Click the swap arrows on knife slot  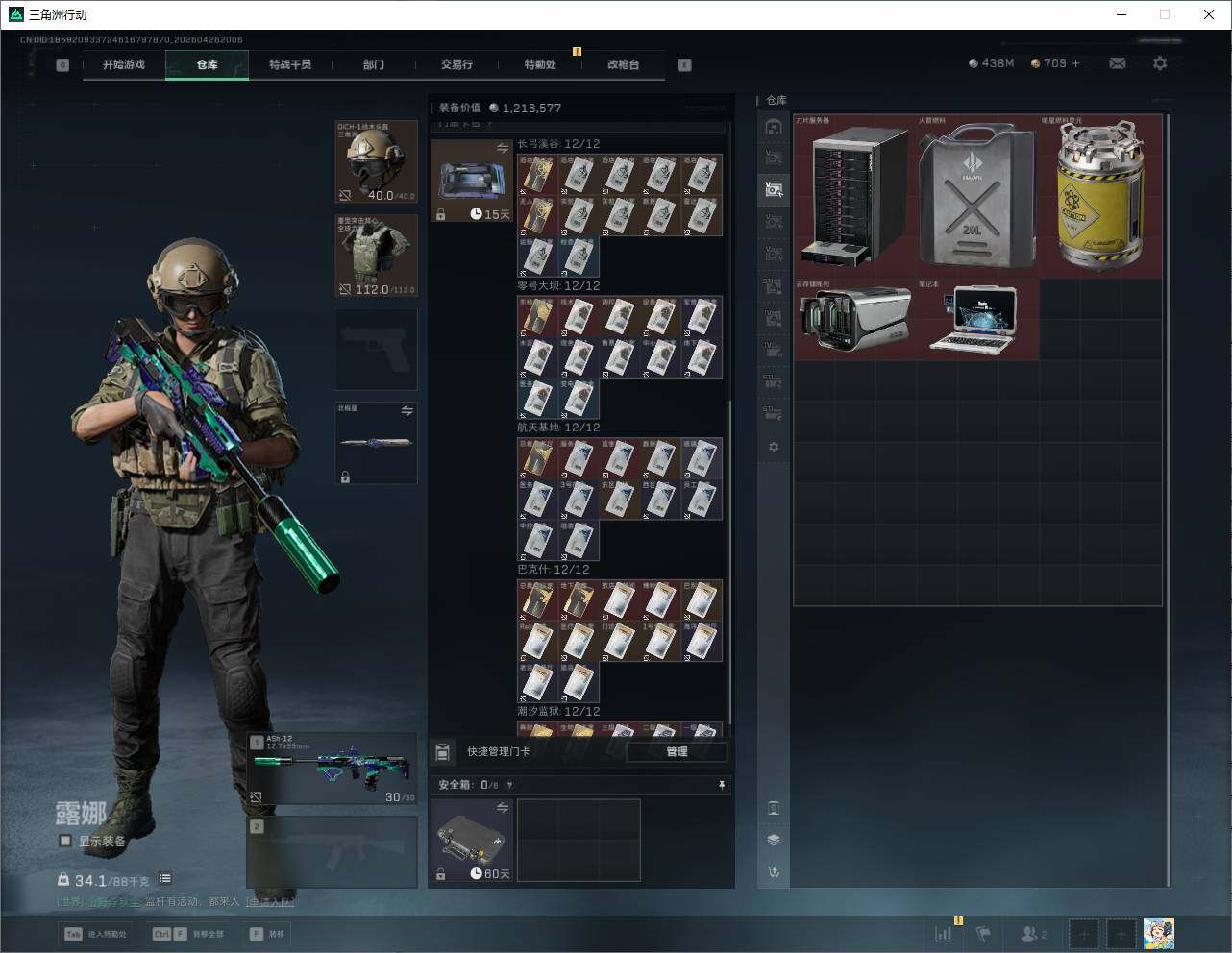click(x=407, y=411)
